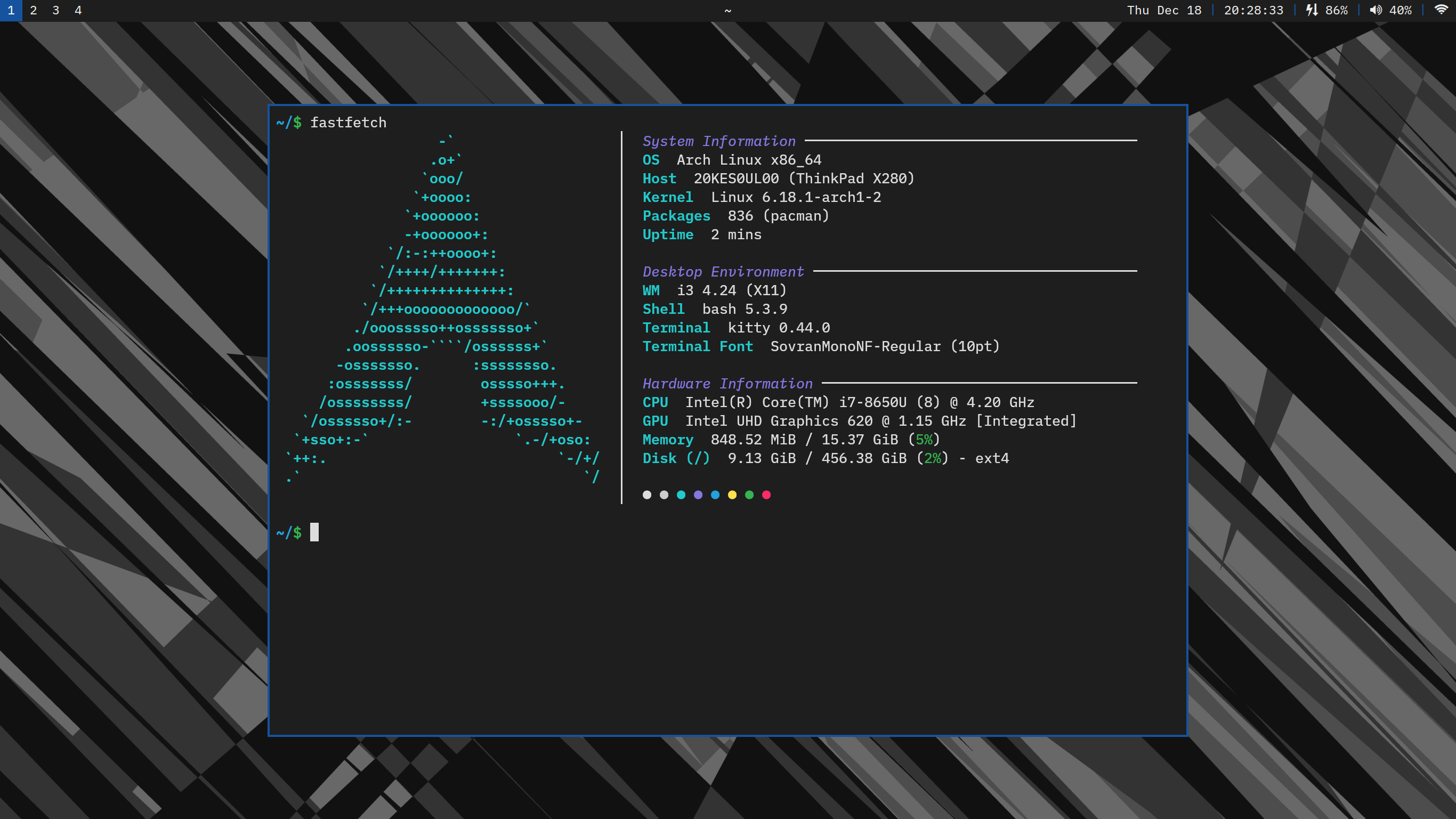Screen dimensions: 1456x819
Task: Click the Wi-Fi signal icon
Action: point(1441,10)
